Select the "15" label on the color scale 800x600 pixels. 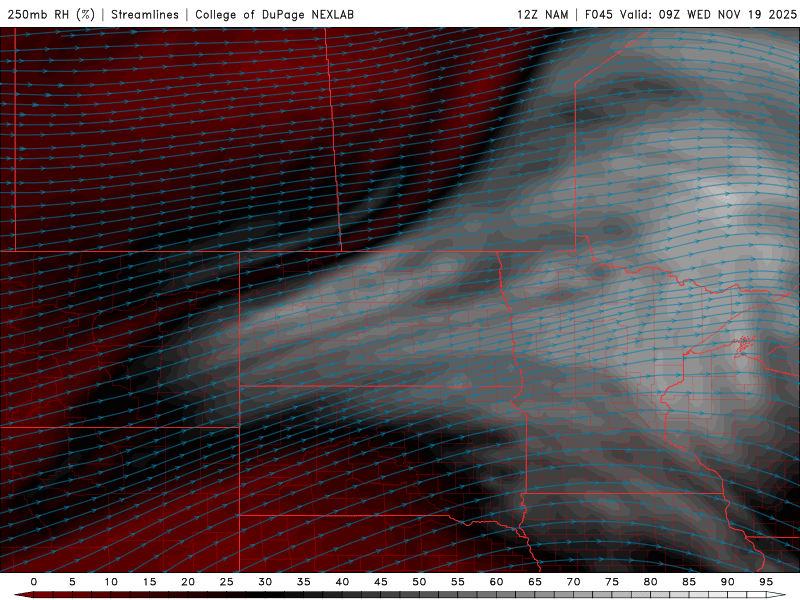(x=149, y=582)
